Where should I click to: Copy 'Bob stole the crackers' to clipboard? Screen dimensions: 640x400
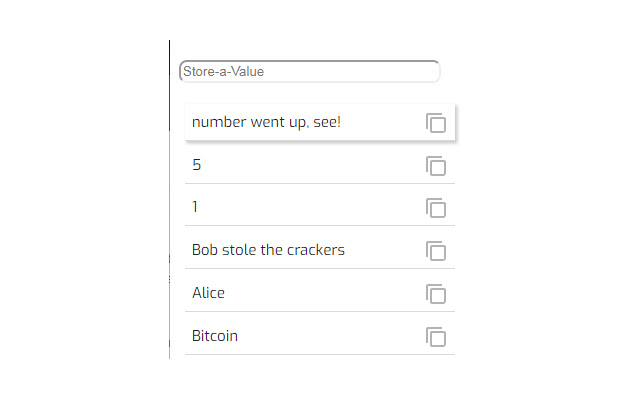tap(435, 251)
